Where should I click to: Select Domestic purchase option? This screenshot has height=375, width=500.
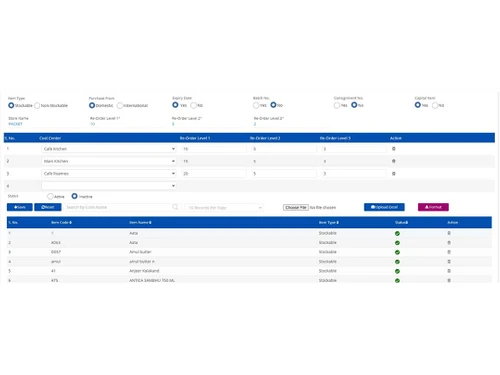coord(92,105)
